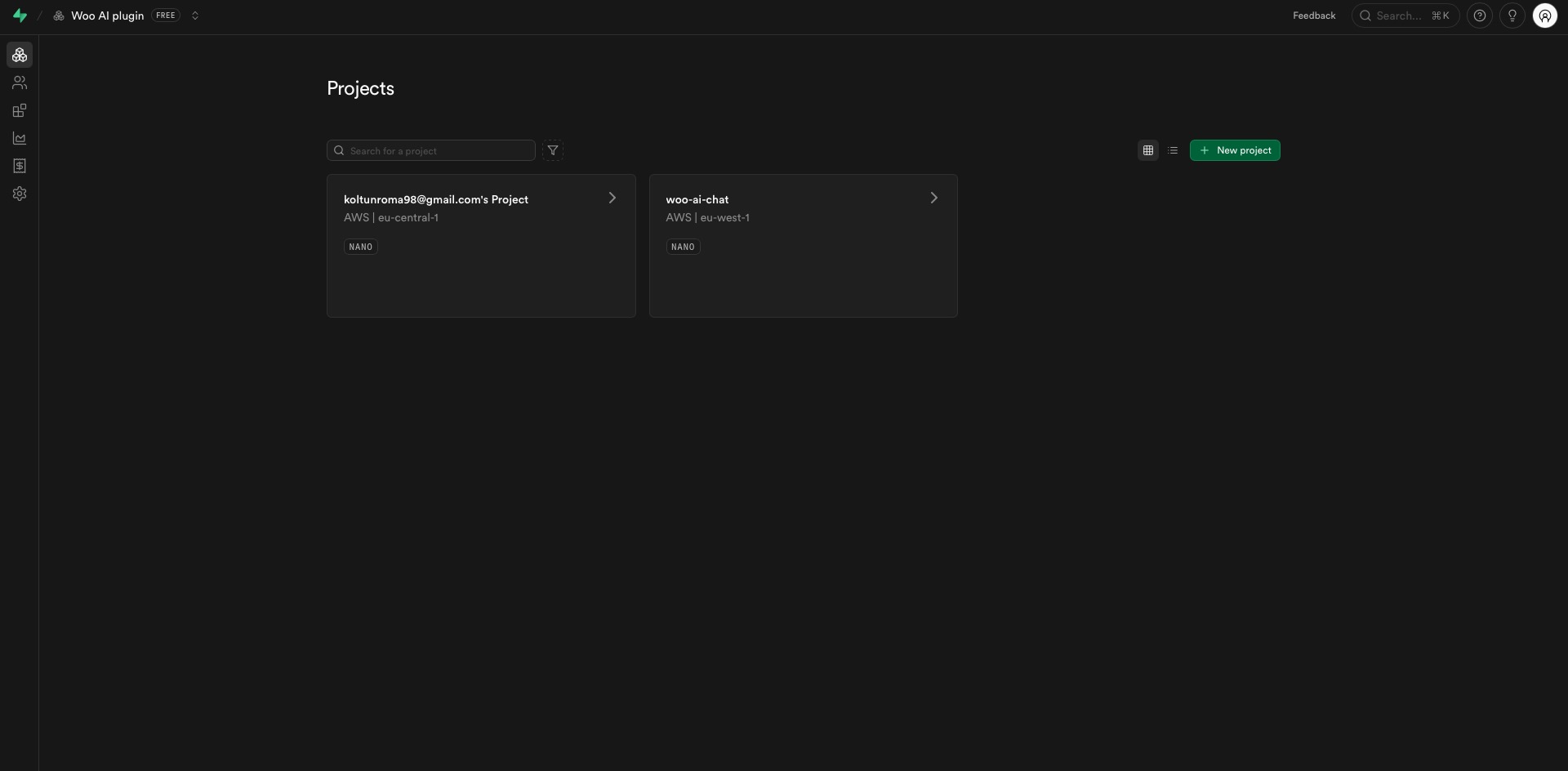Click the Search for a project input field
Image resolution: width=1568 pixels, height=771 pixels.
point(430,150)
